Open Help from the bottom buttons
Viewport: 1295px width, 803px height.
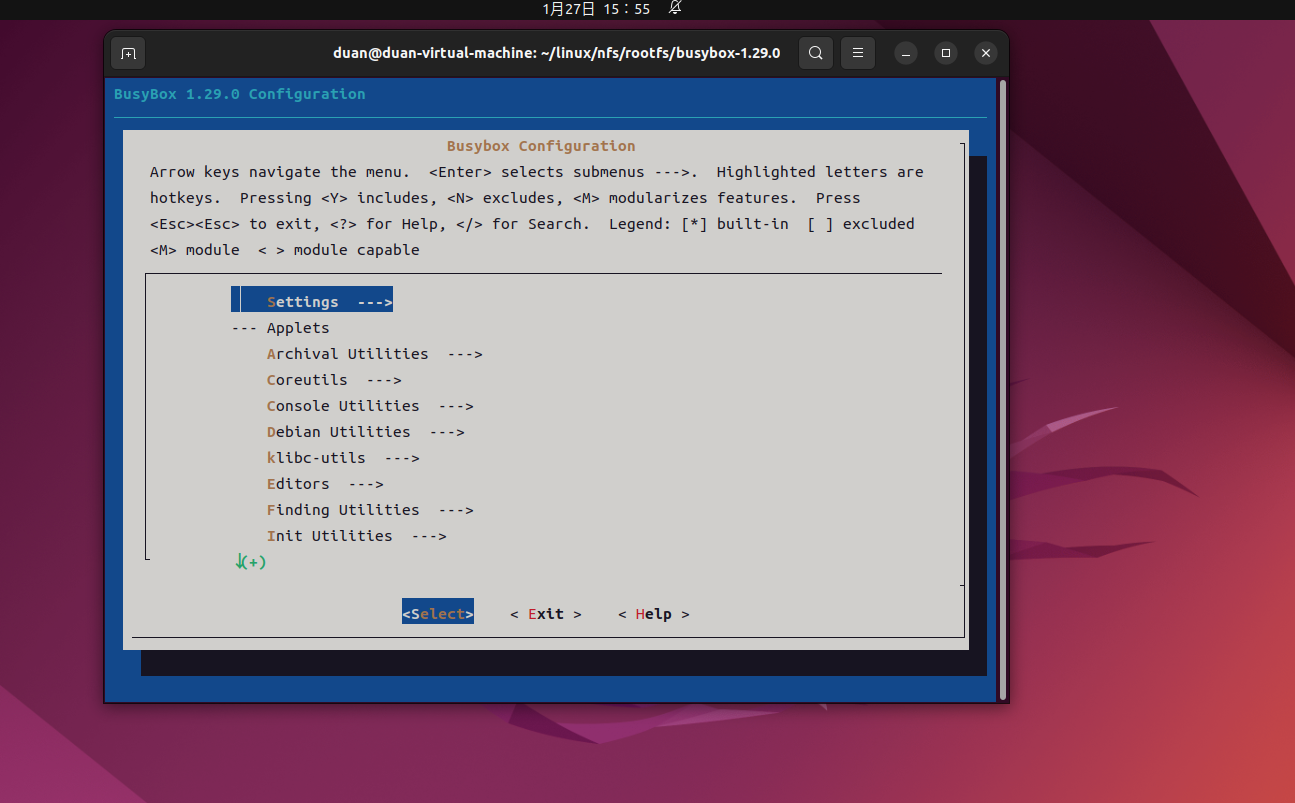[x=653, y=613]
